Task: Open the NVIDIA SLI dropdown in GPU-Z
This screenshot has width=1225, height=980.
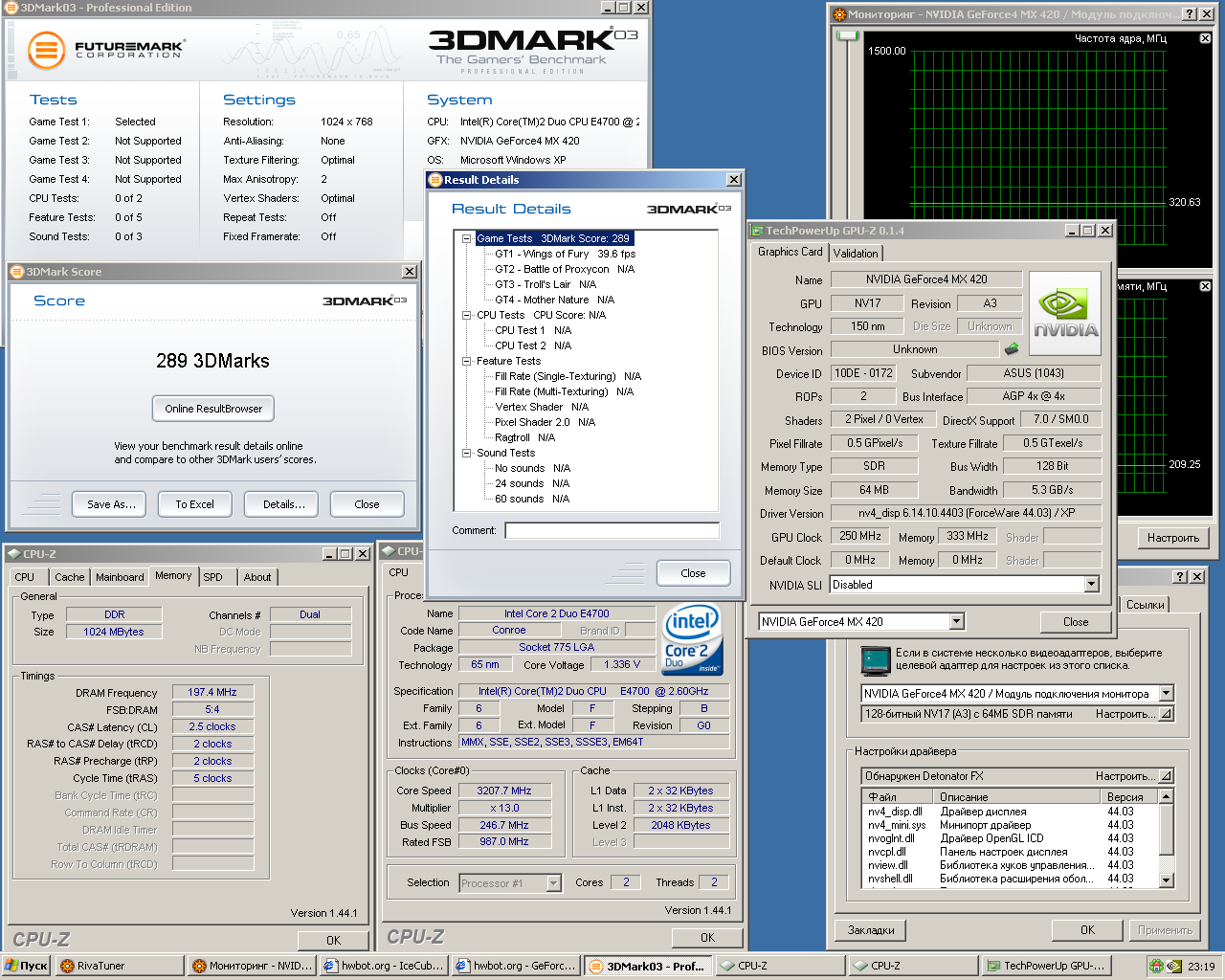Action: click(x=1091, y=585)
